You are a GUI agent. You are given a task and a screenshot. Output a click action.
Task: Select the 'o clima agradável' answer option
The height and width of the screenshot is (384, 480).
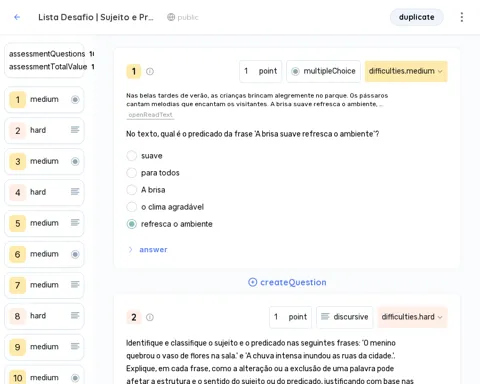(132, 207)
